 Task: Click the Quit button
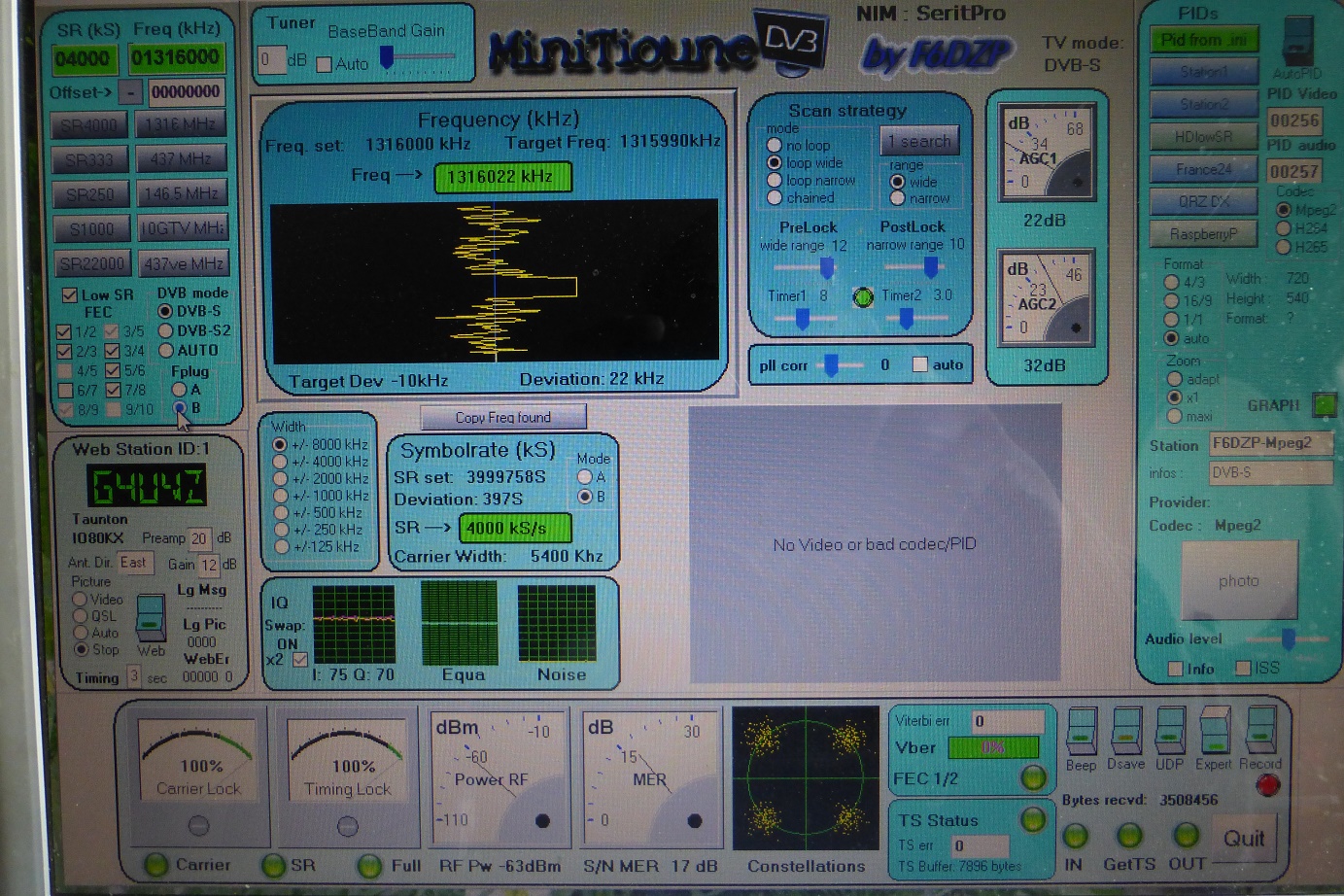click(1244, 838)
